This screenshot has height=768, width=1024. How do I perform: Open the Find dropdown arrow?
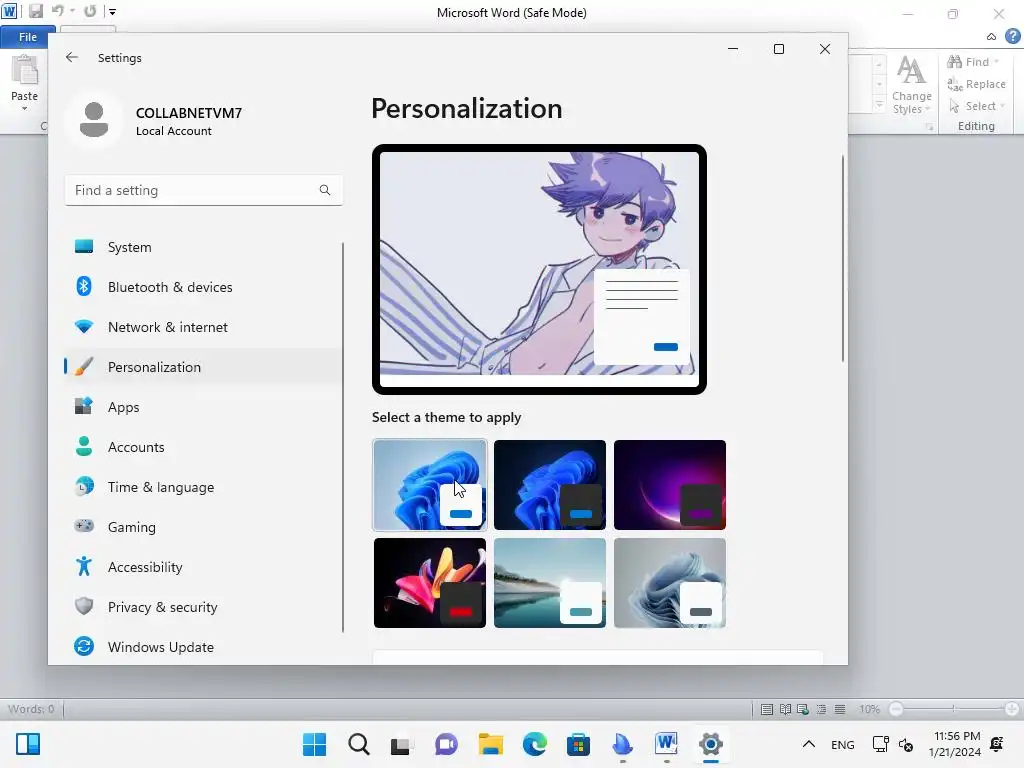997,62
